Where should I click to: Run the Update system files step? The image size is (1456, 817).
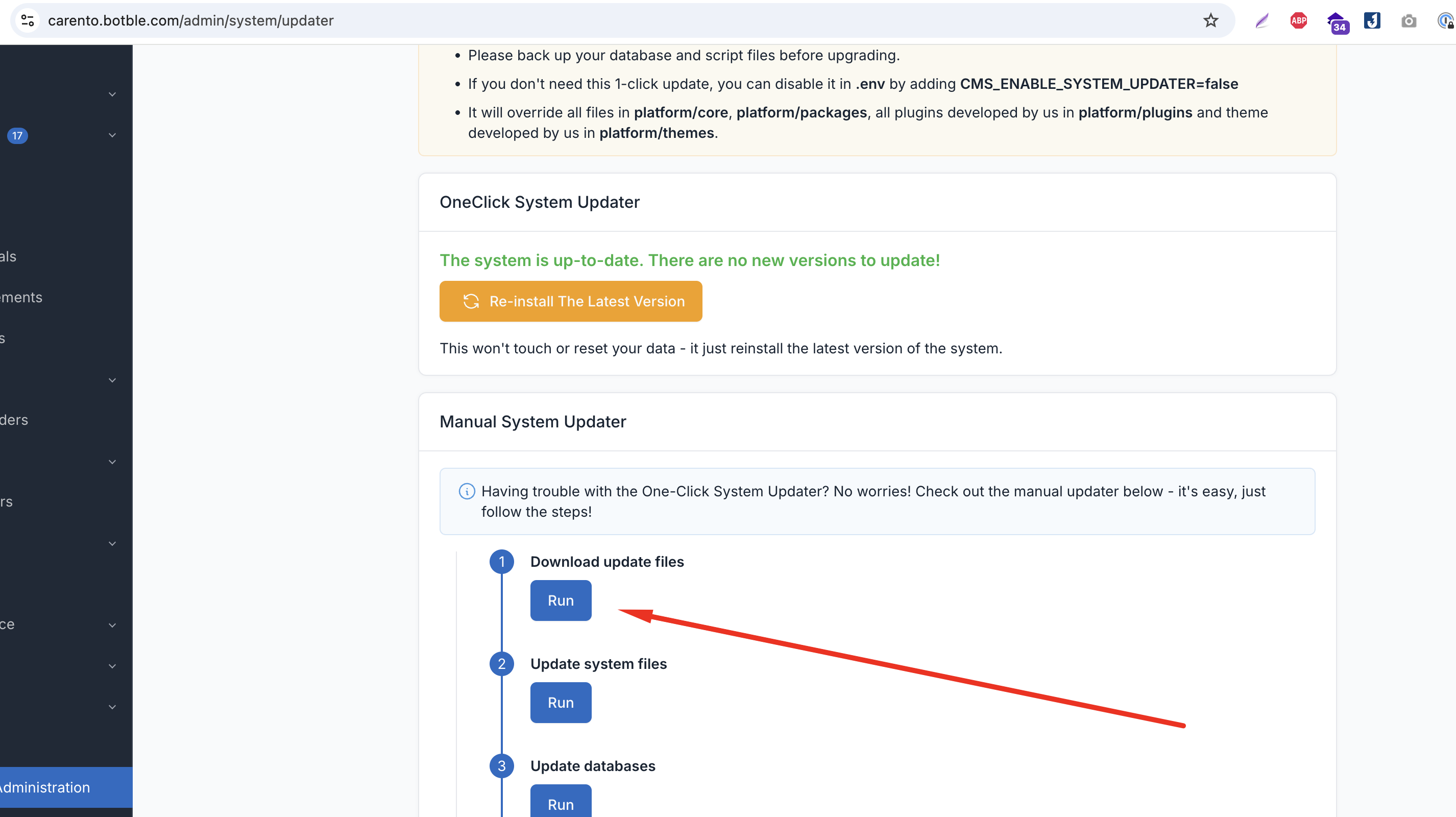tap(561, 703)
